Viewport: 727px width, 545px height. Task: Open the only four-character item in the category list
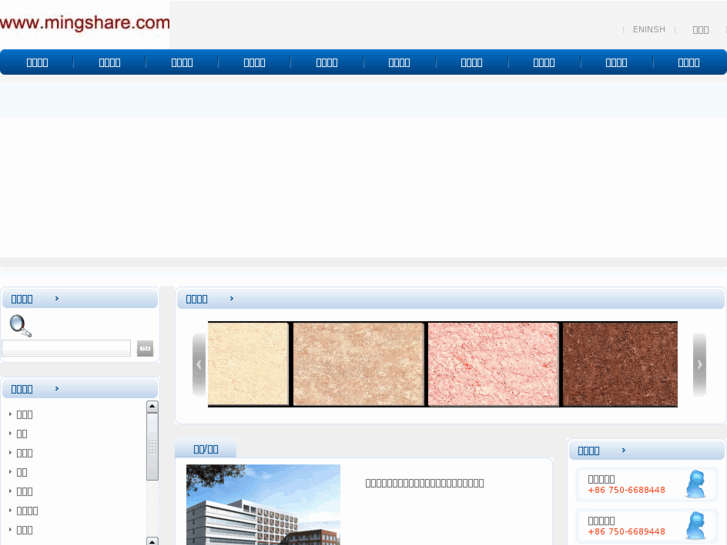27,511
